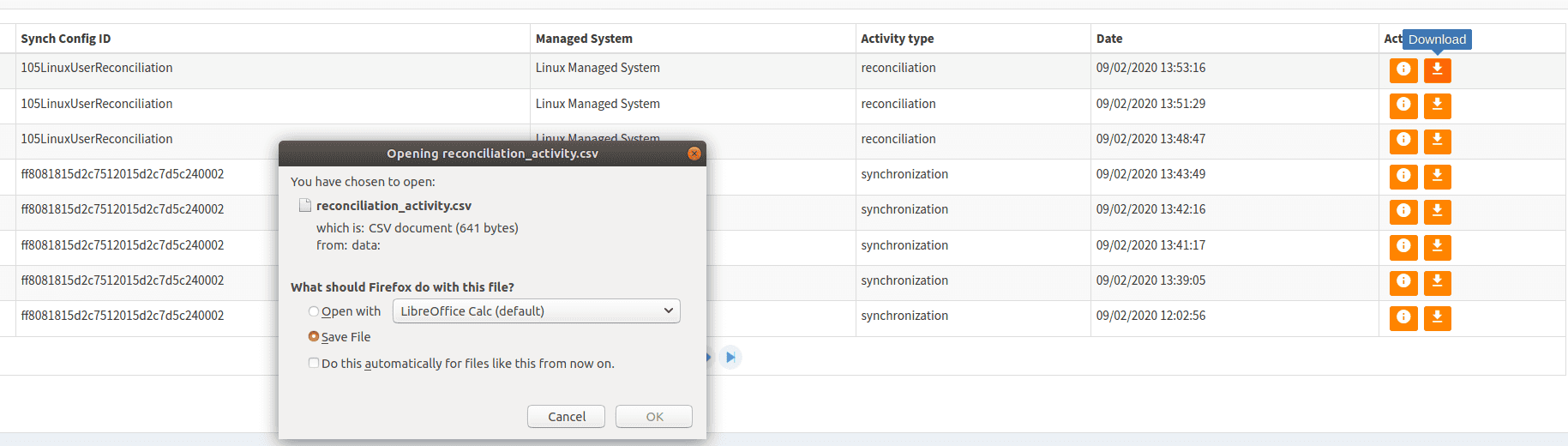
Task: Open info for the 13:39:05 synchronization row
Action: click(1403, 282)
